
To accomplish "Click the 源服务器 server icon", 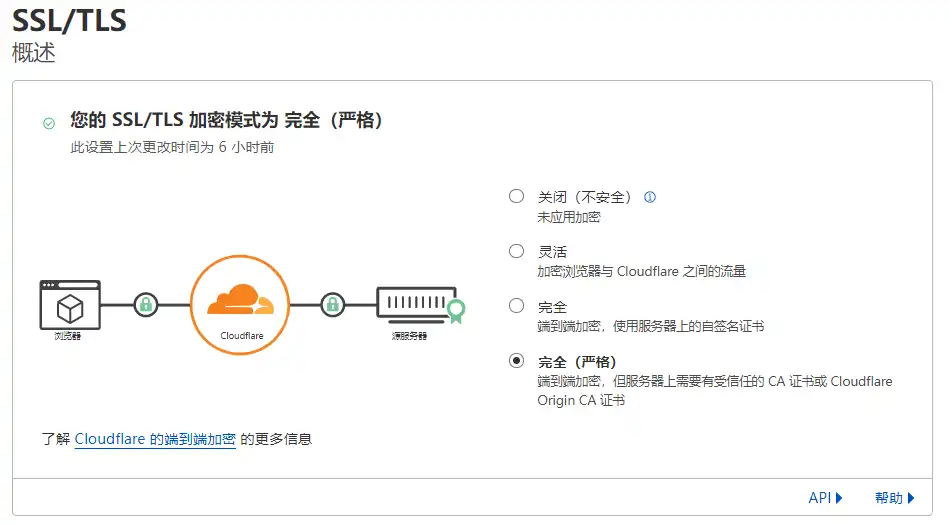I will tap(416, 305).
